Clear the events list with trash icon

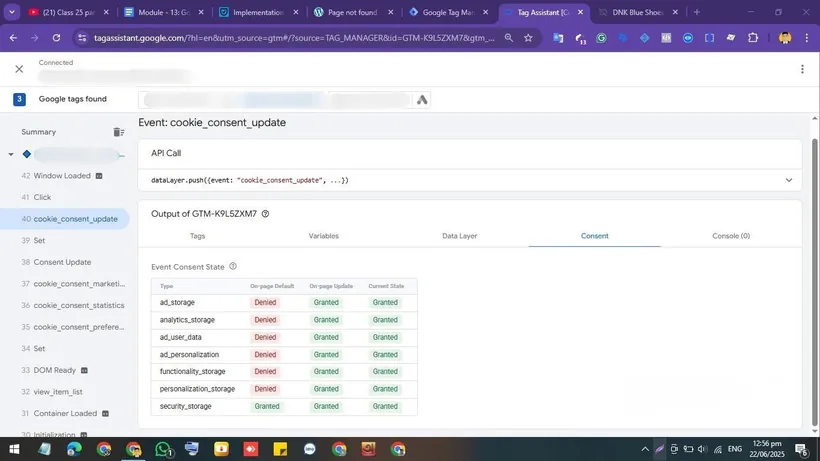[x=119, y=132]
